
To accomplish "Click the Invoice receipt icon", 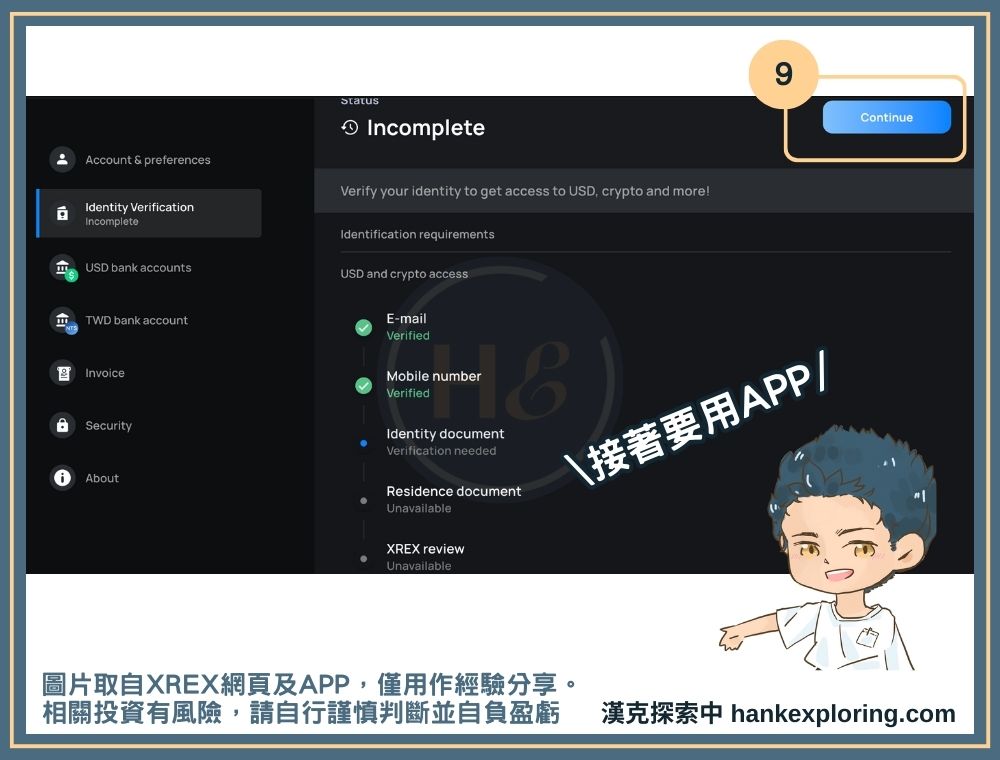I will pos(62,373).
